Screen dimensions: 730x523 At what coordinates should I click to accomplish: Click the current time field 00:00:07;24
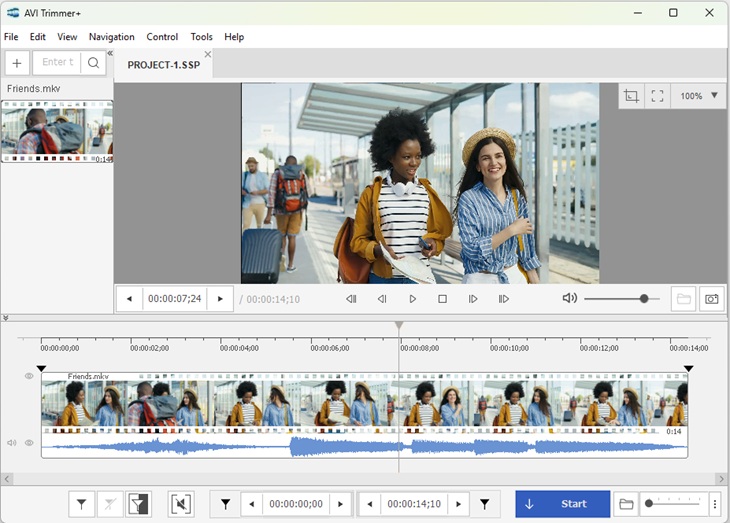pyautogui.click(x=175, y=299)
